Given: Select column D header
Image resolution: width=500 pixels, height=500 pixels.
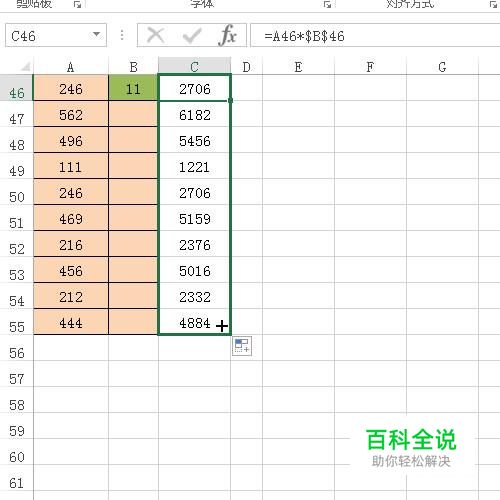Looking at the screenshot, I should (247, 66).
